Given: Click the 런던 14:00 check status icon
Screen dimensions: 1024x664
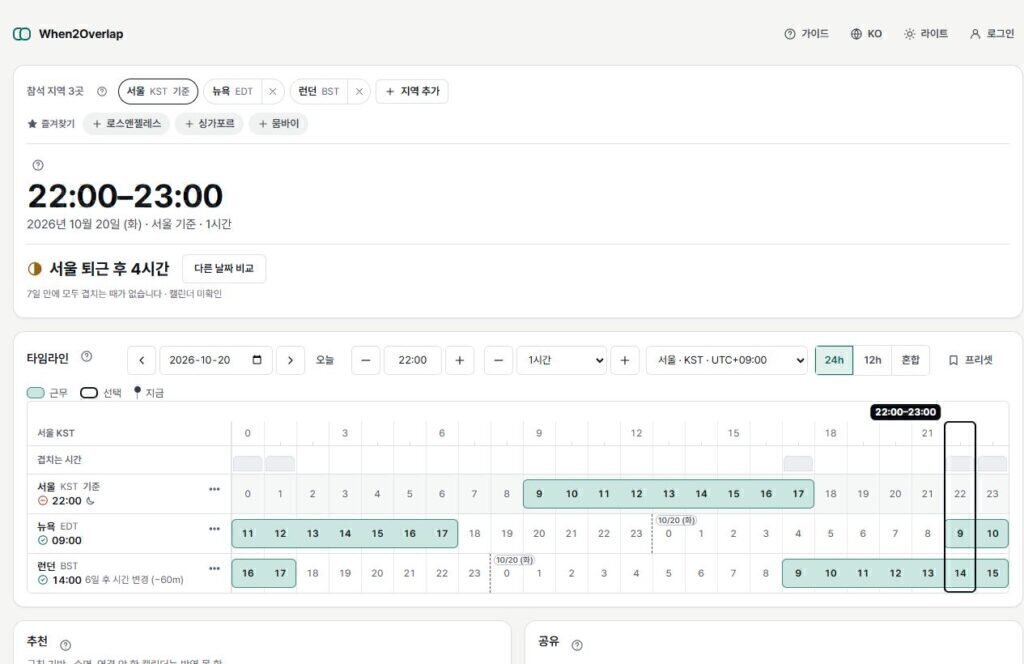Looking at the screenshot, I should click(42, 580).
